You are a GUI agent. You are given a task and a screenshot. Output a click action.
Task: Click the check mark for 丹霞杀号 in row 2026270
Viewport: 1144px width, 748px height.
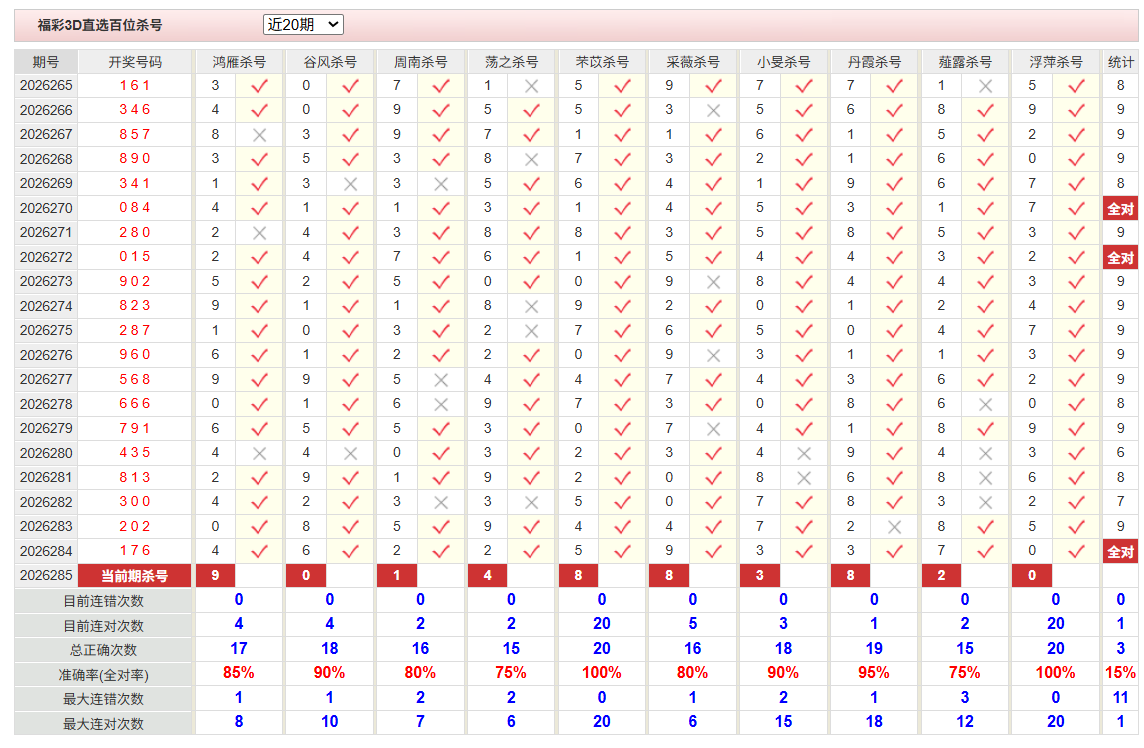coord(894,208)
